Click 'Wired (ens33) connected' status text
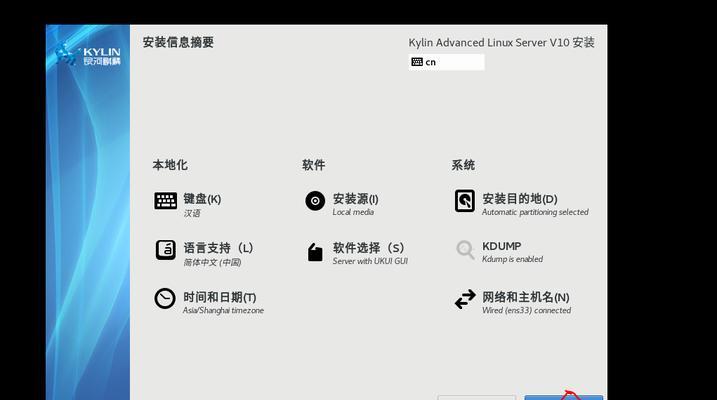717x400 pixels. pyautogui.click(x=526, y=310)
